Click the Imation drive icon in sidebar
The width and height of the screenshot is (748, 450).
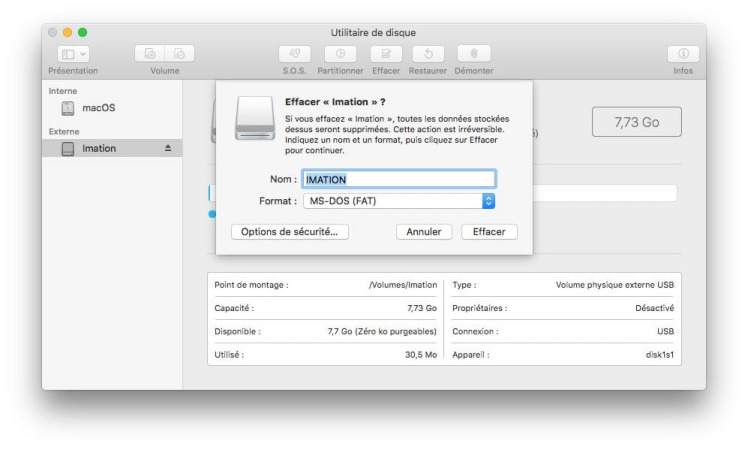point(68,149)
